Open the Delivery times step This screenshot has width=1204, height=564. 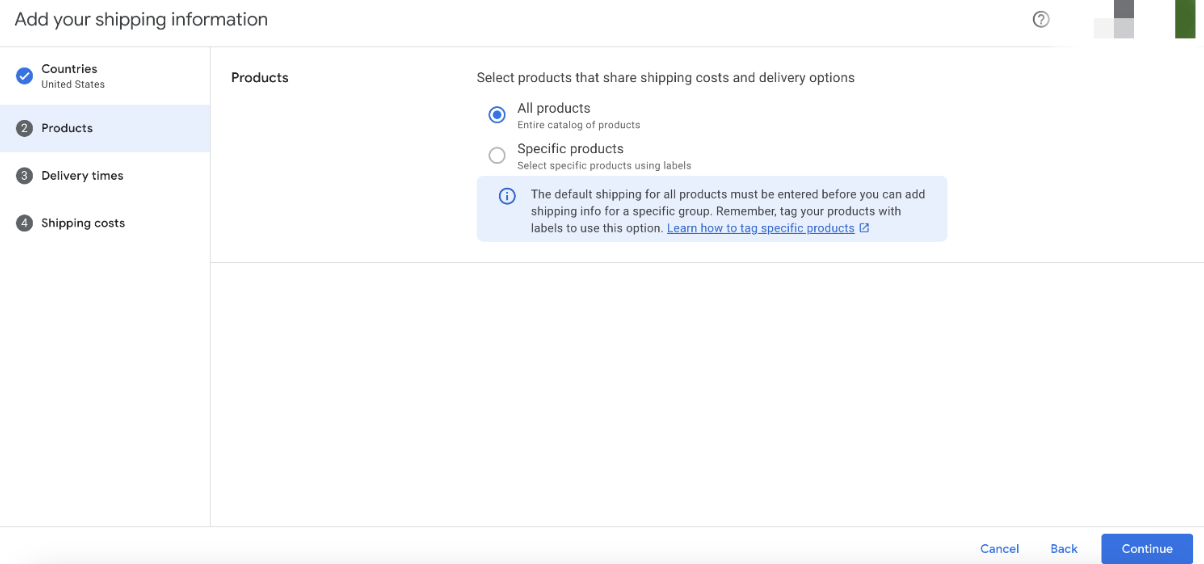point(105,176)
